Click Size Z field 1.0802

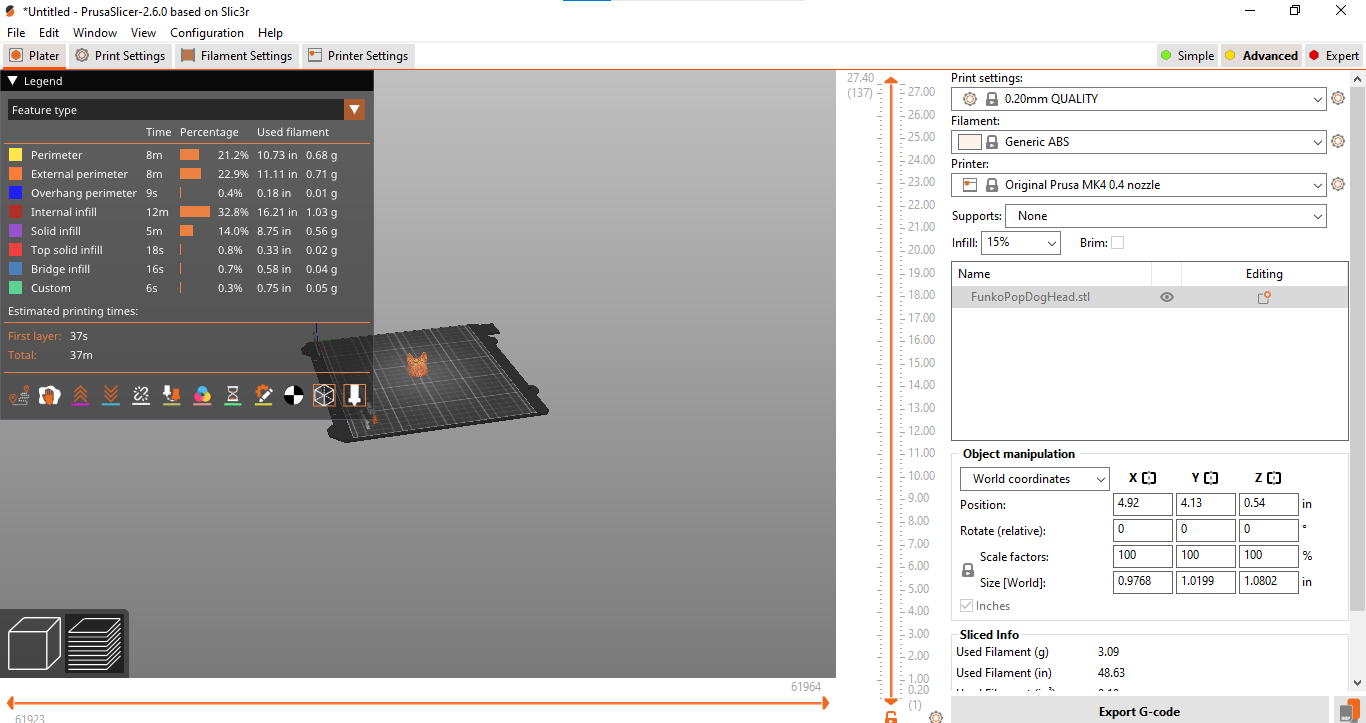click(1268, 582)
